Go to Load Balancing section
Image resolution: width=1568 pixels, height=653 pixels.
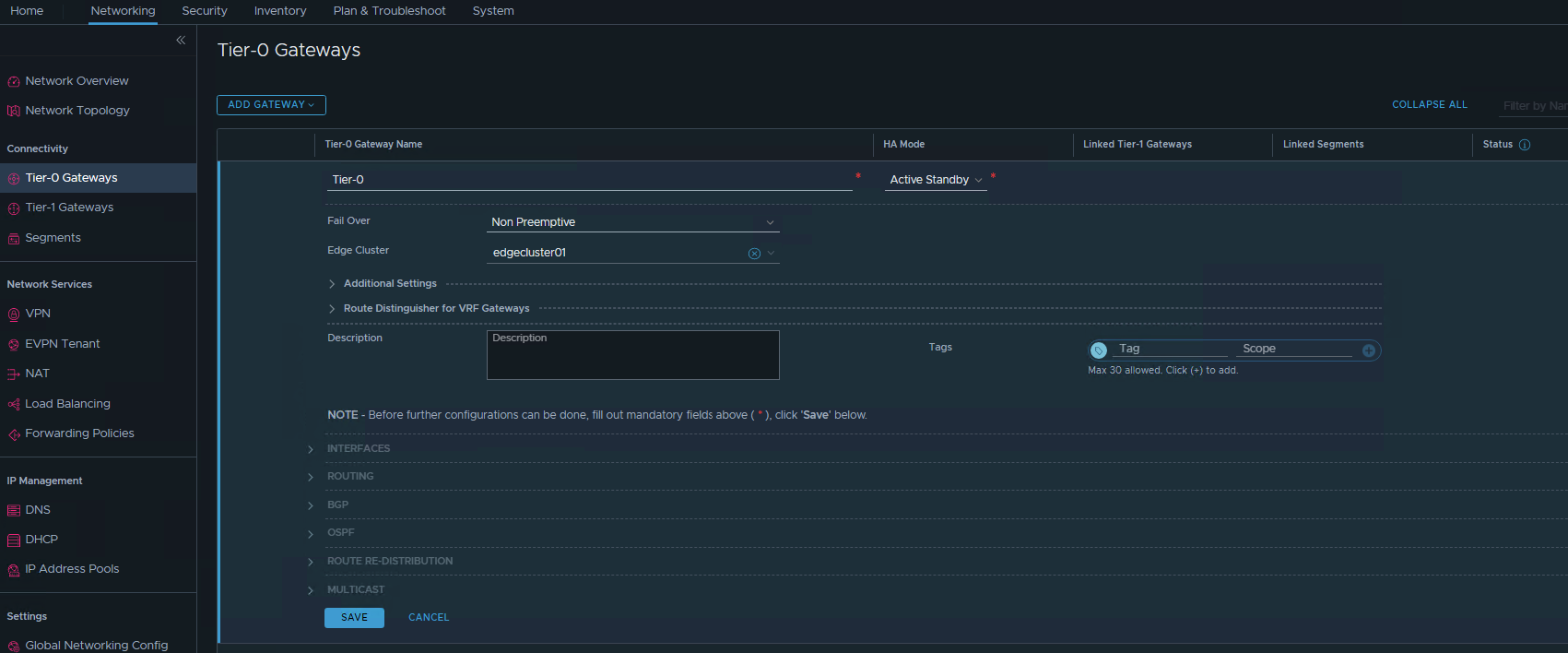(67, 404)
